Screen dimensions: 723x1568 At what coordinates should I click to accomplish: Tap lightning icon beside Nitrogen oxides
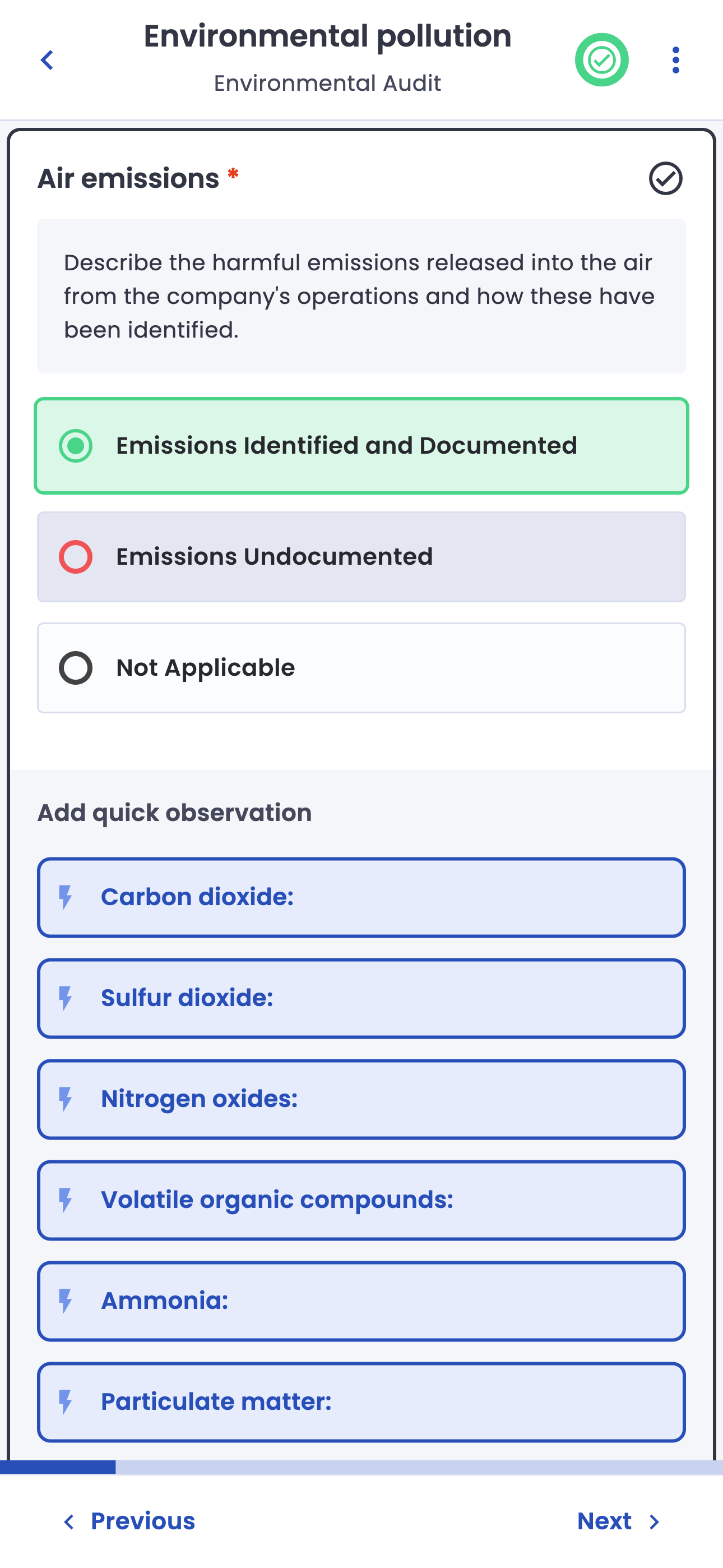[65, 1099]
